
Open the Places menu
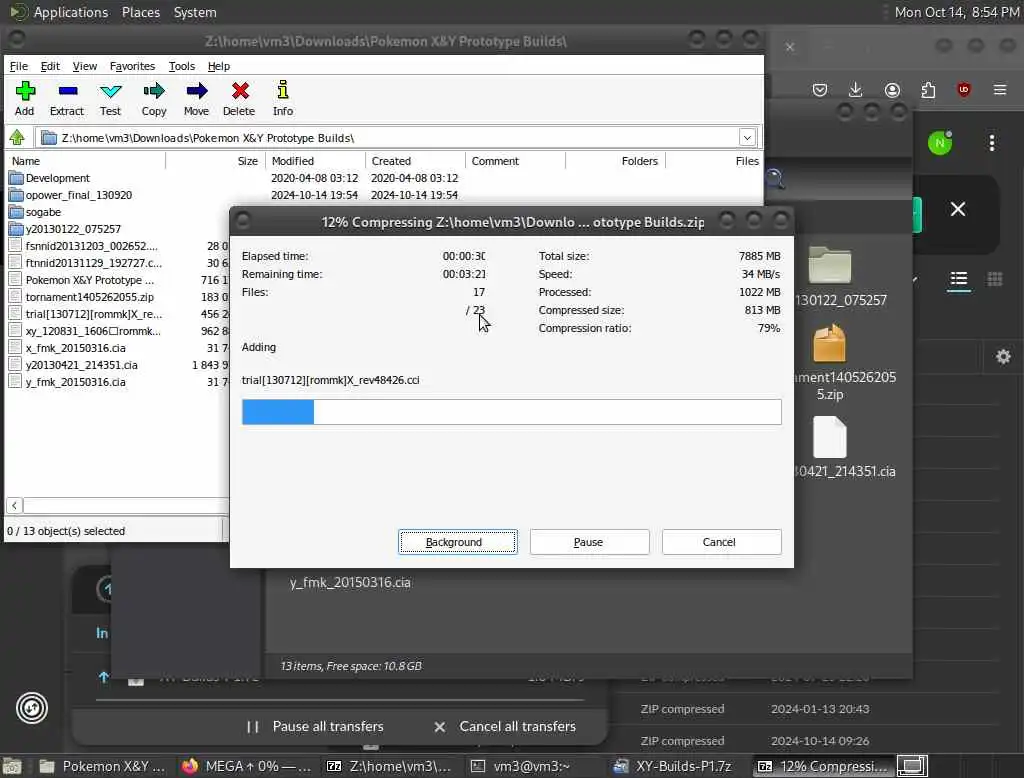(141, 12)
